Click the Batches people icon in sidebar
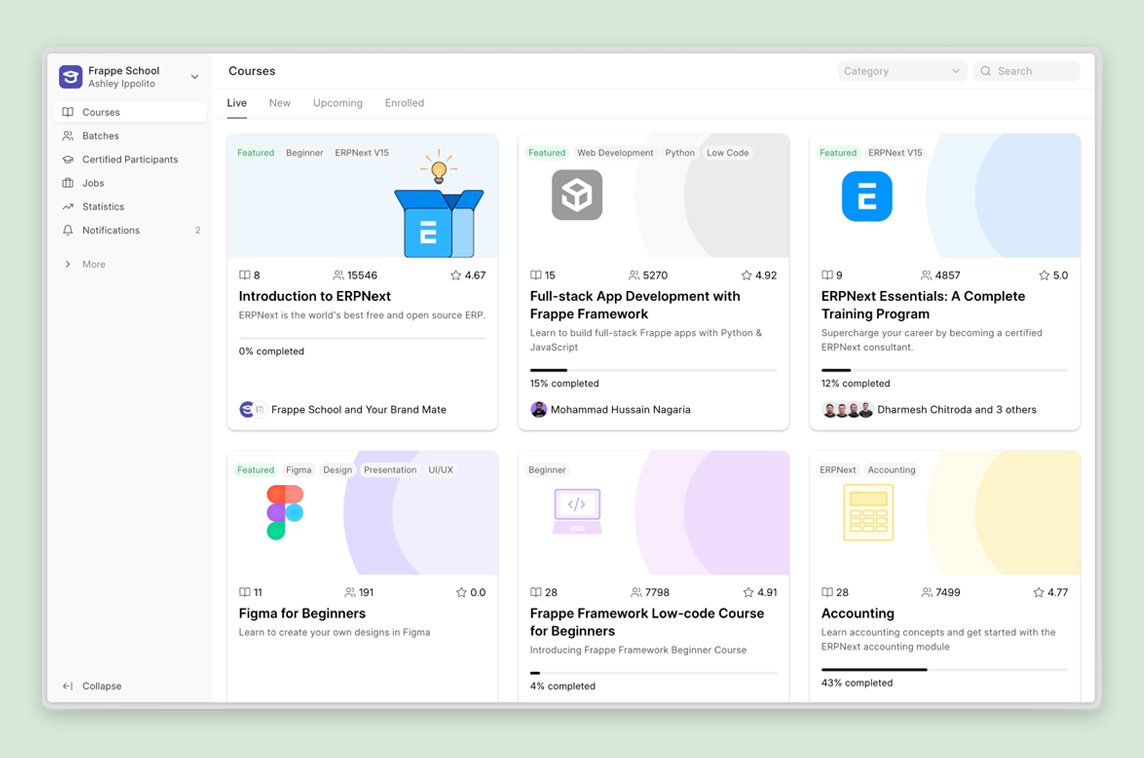The height and width of the screenshot is (758, 1144). click(68, 136)
